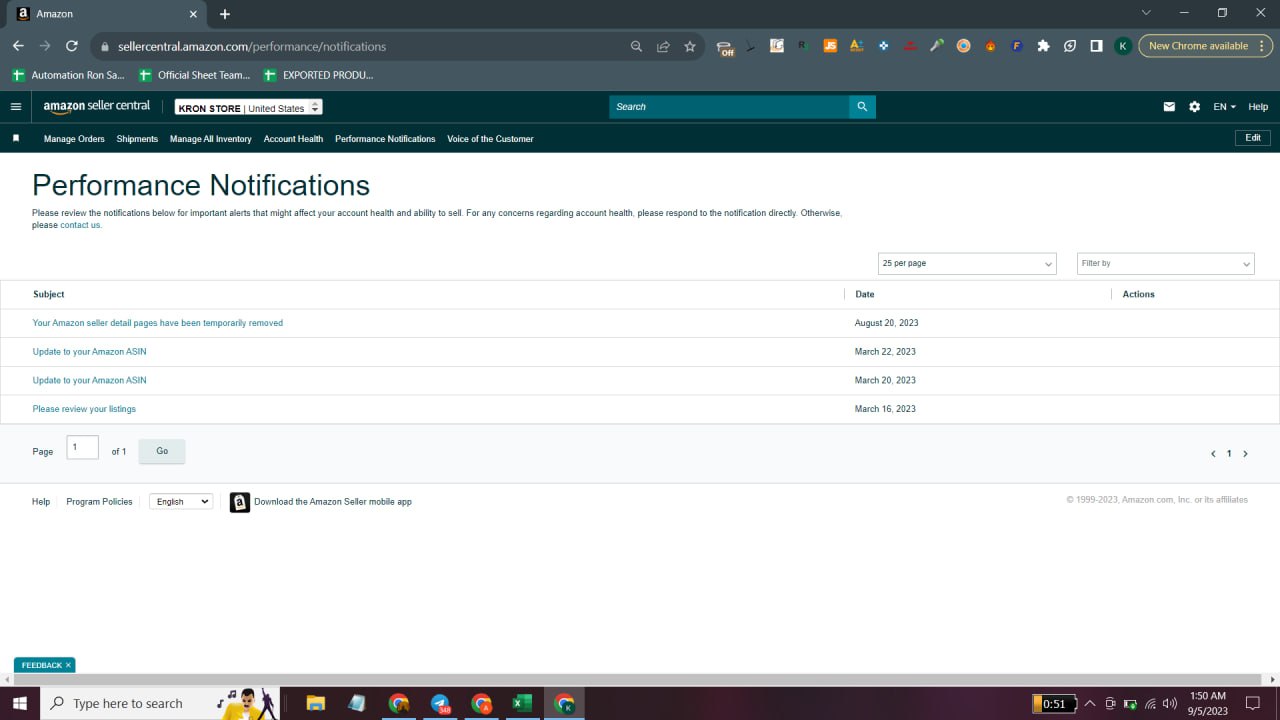
Task: Click the contact us link
Action: [80, 225]
